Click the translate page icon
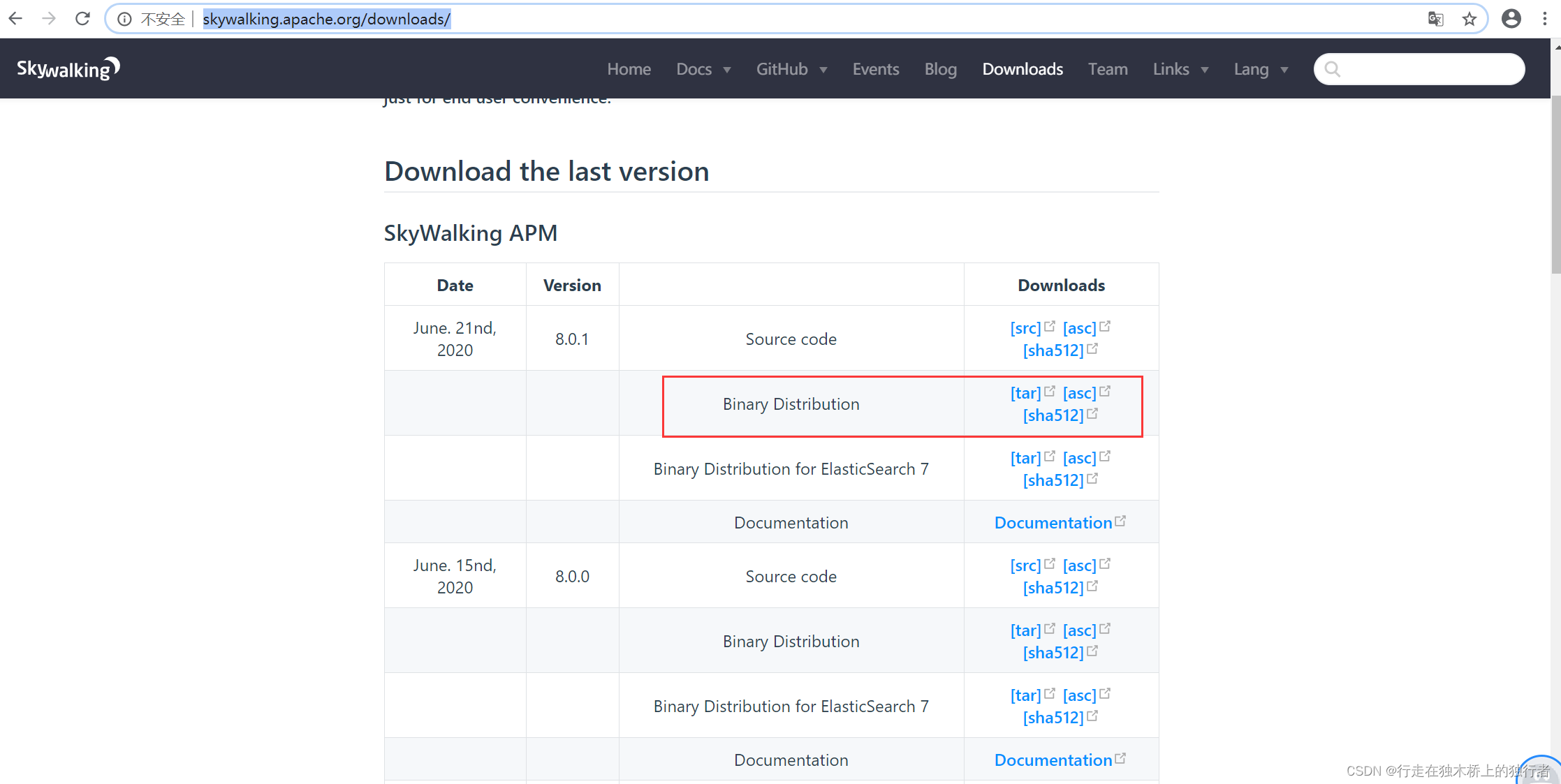 [1435, 19]
